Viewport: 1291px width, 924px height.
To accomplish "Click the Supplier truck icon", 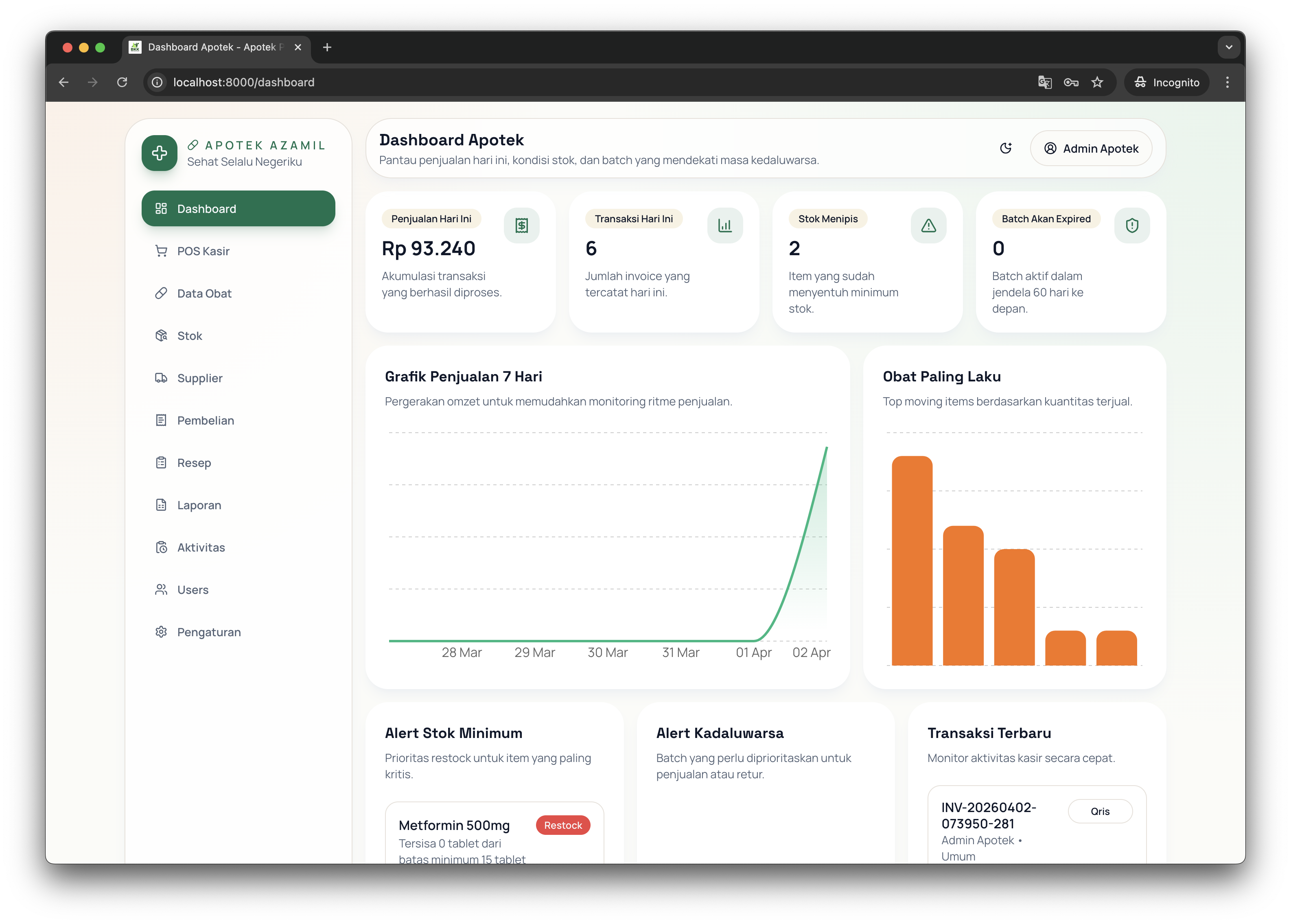I will pos(162,379).
